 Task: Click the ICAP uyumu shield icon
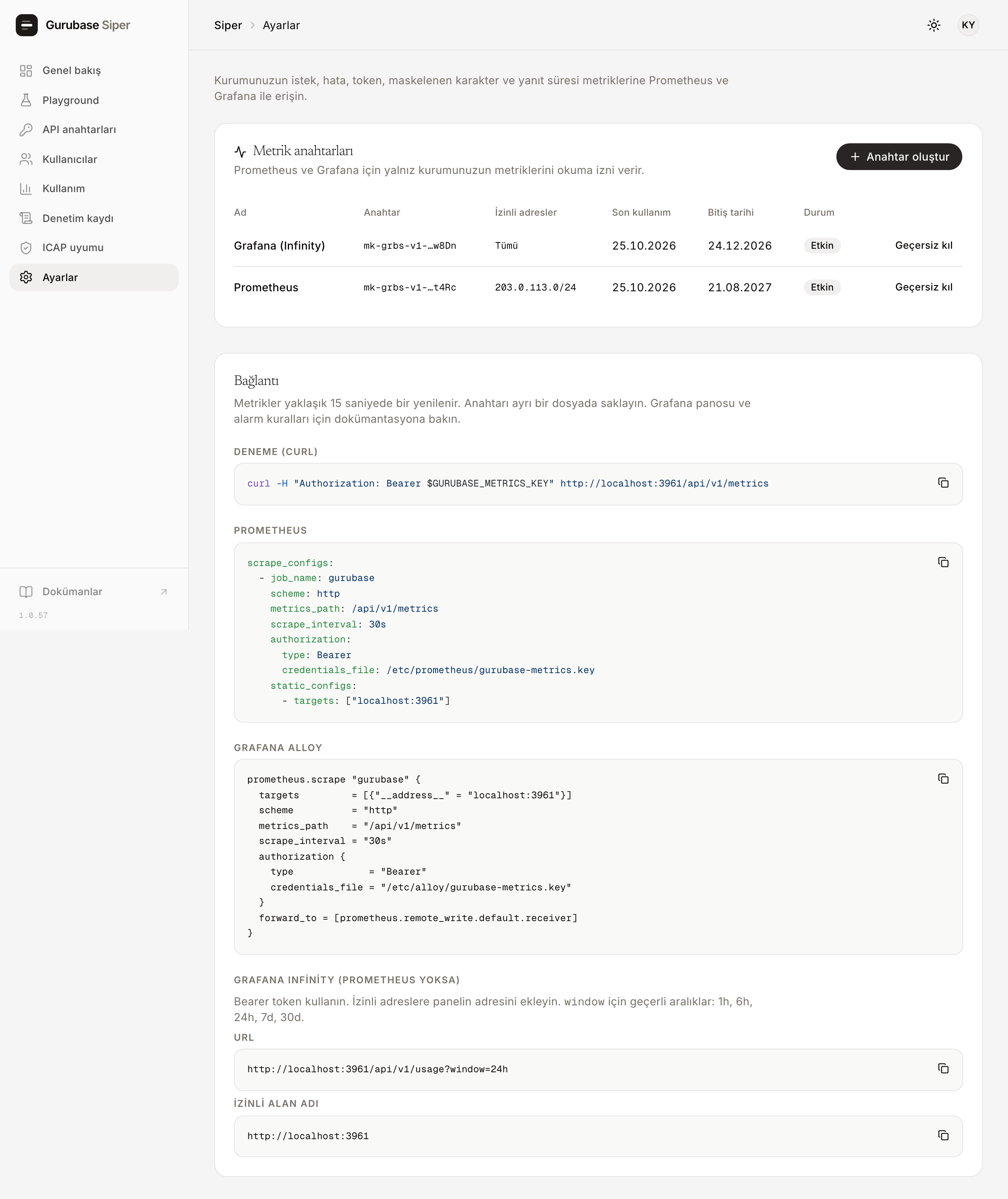tap(26, 247)
